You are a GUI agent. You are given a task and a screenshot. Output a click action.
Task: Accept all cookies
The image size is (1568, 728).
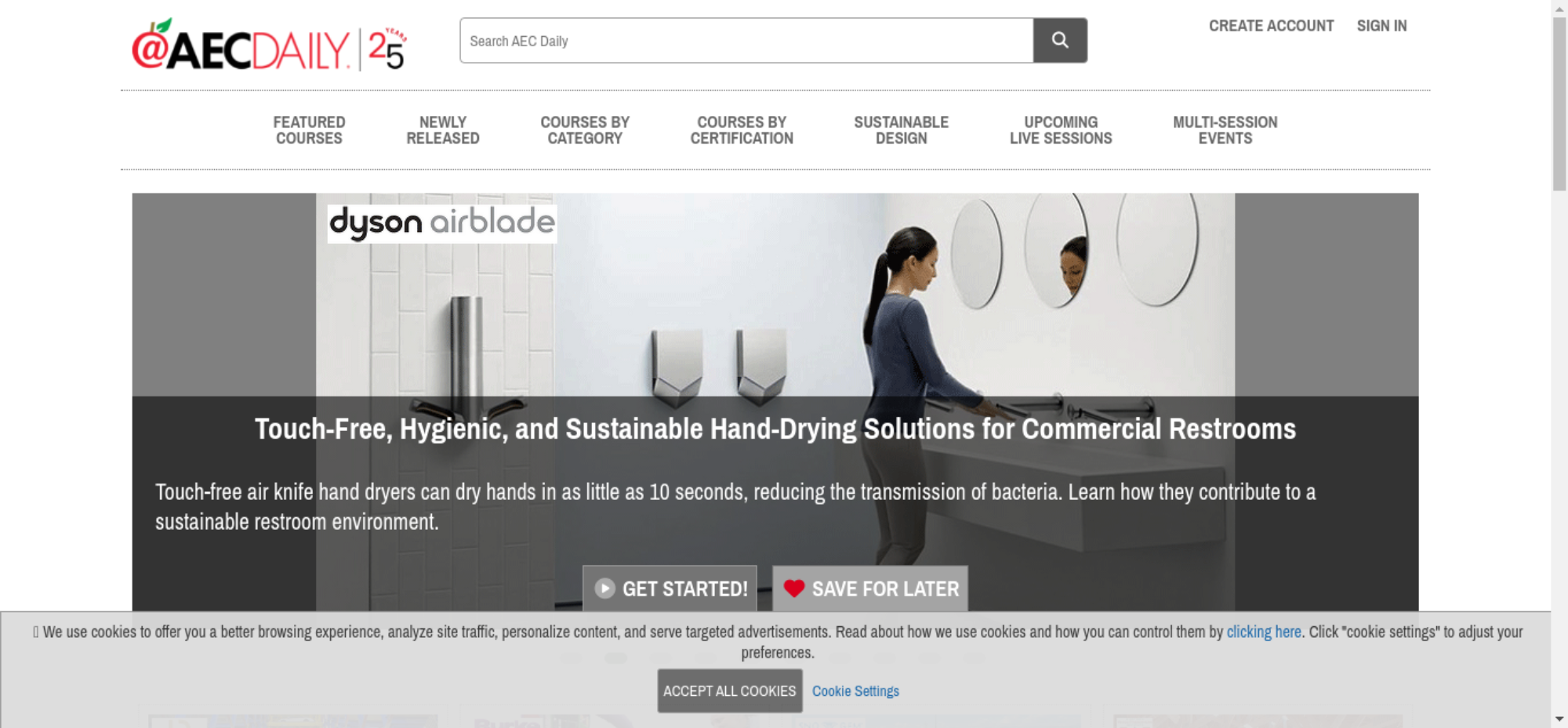click(x=729, y=690)
